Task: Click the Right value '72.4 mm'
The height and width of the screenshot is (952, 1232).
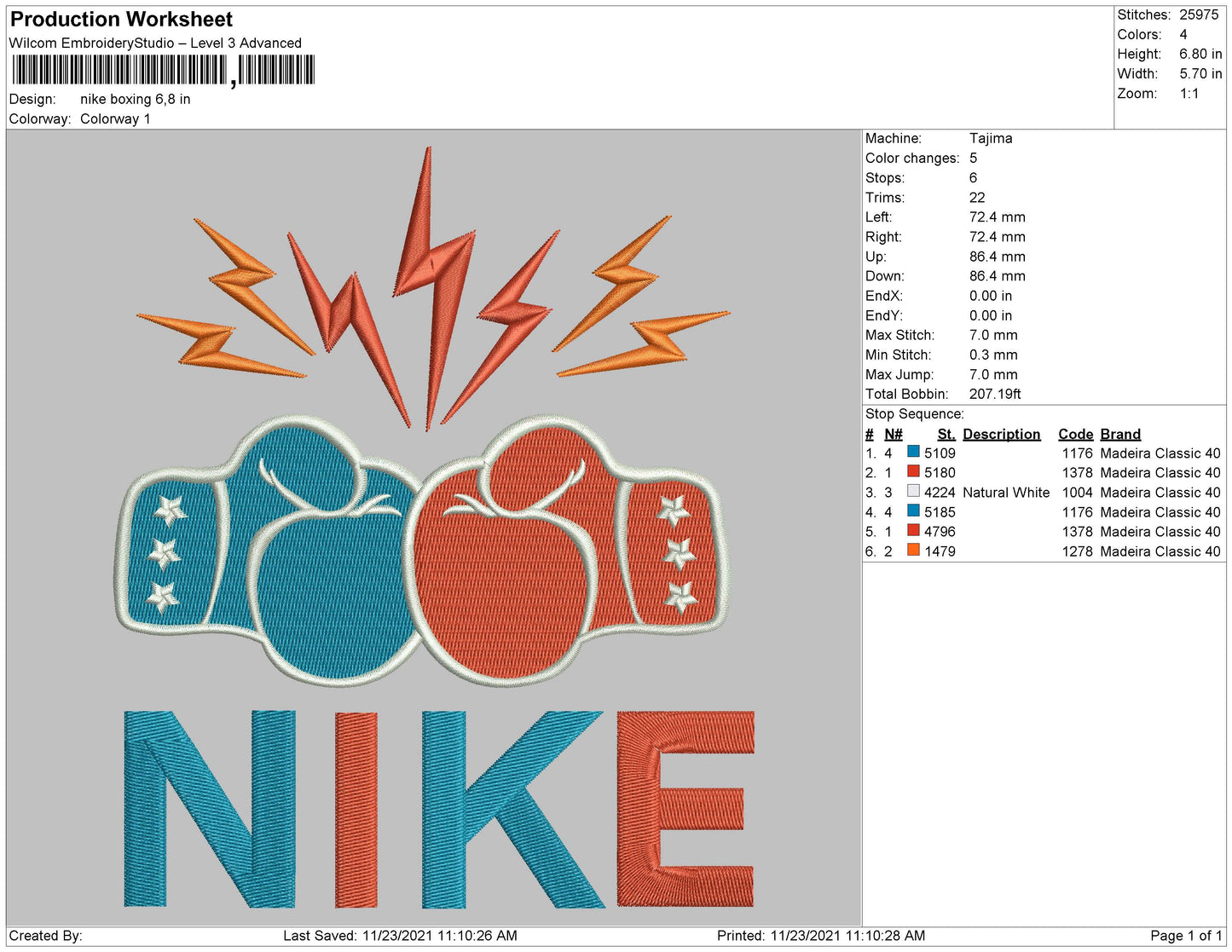Action: (997, 237)
